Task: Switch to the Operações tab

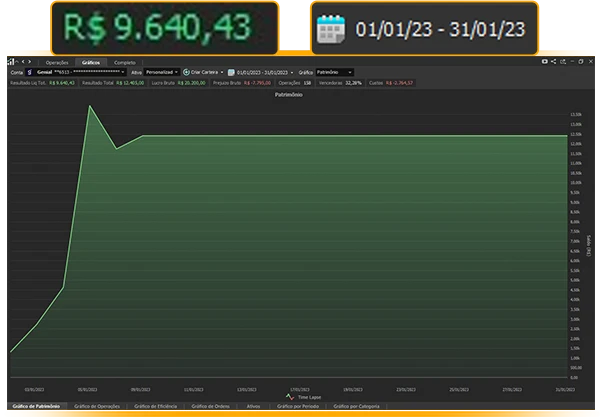Action: point(57,62)
